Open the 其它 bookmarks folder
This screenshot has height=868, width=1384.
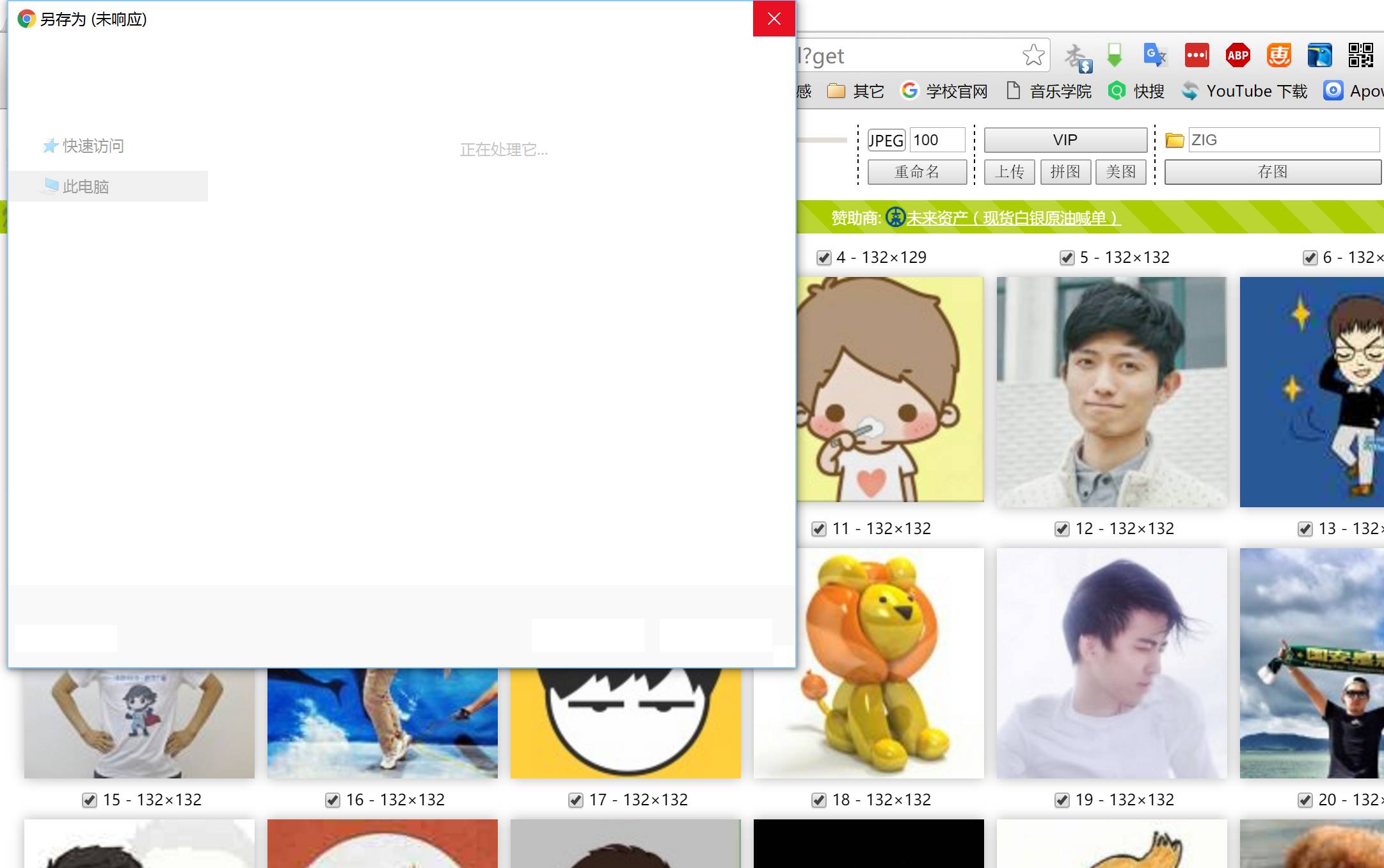coord(855,91)
